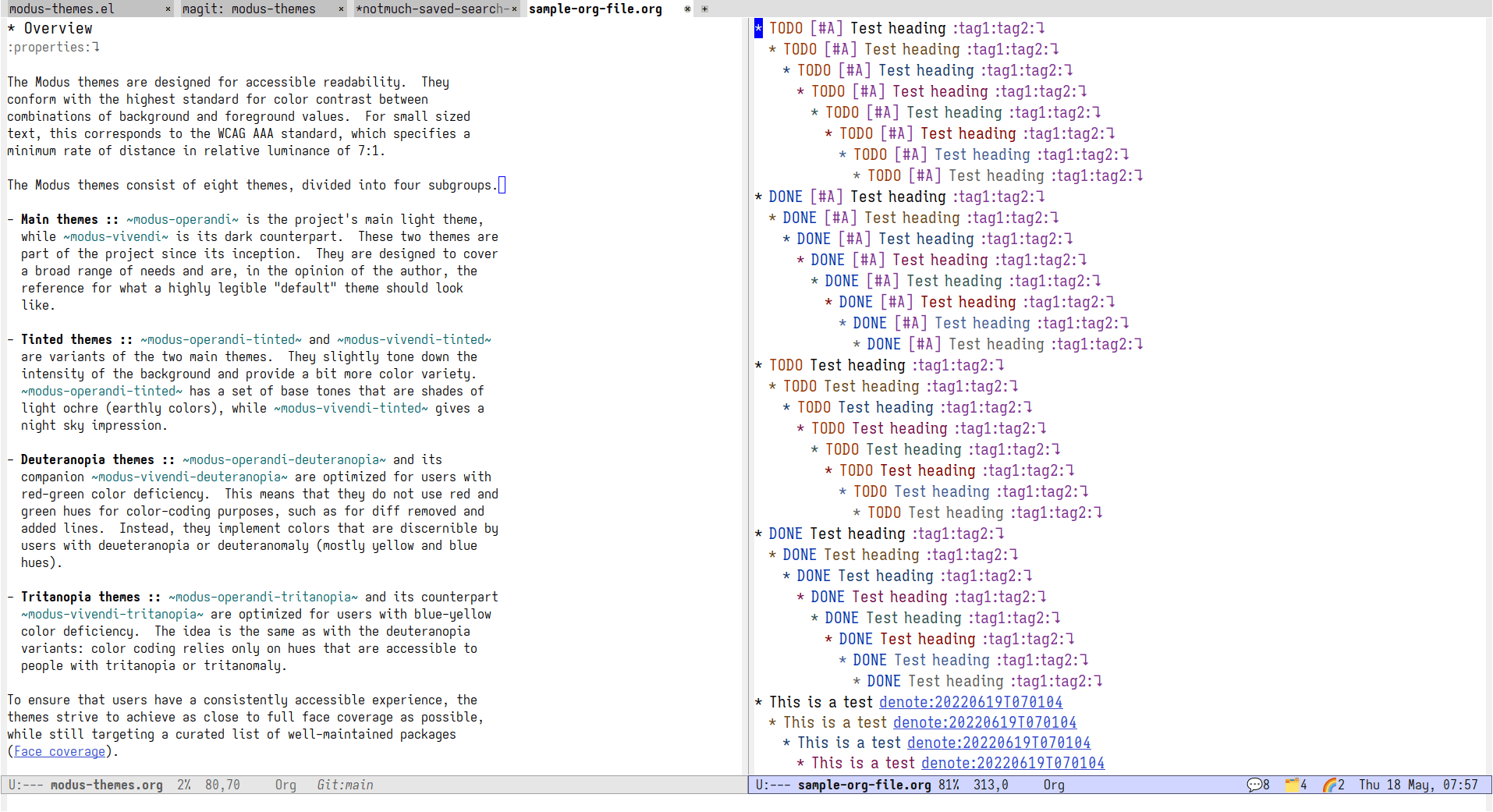Expand top-level TODO Test heading without priority
The height and width of the screenshot is (812, 1493).
pos(758,365)
